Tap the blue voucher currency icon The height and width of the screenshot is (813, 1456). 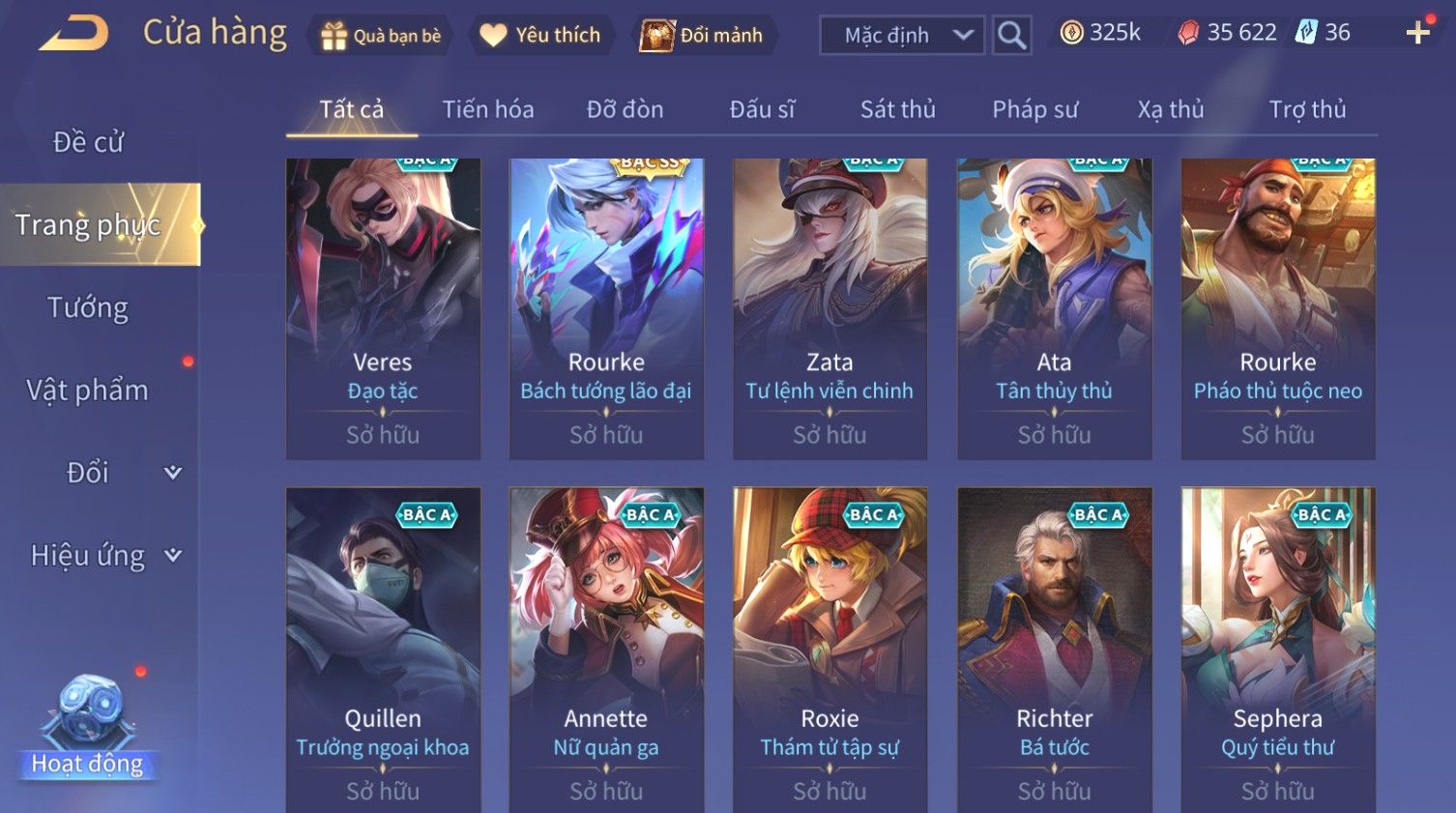[x=1306, y=32]
